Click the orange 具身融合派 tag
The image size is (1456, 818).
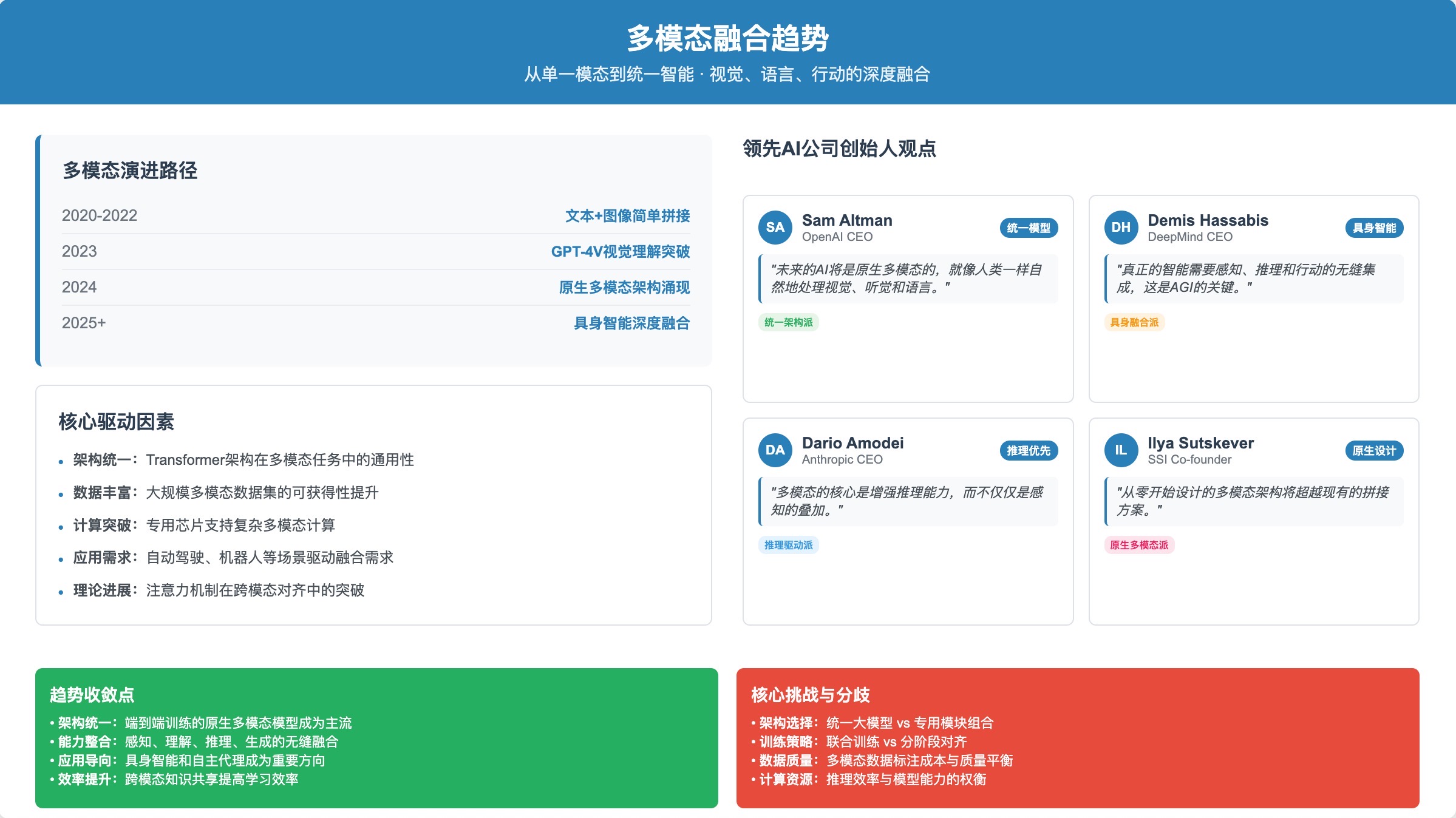point(1134,322)
